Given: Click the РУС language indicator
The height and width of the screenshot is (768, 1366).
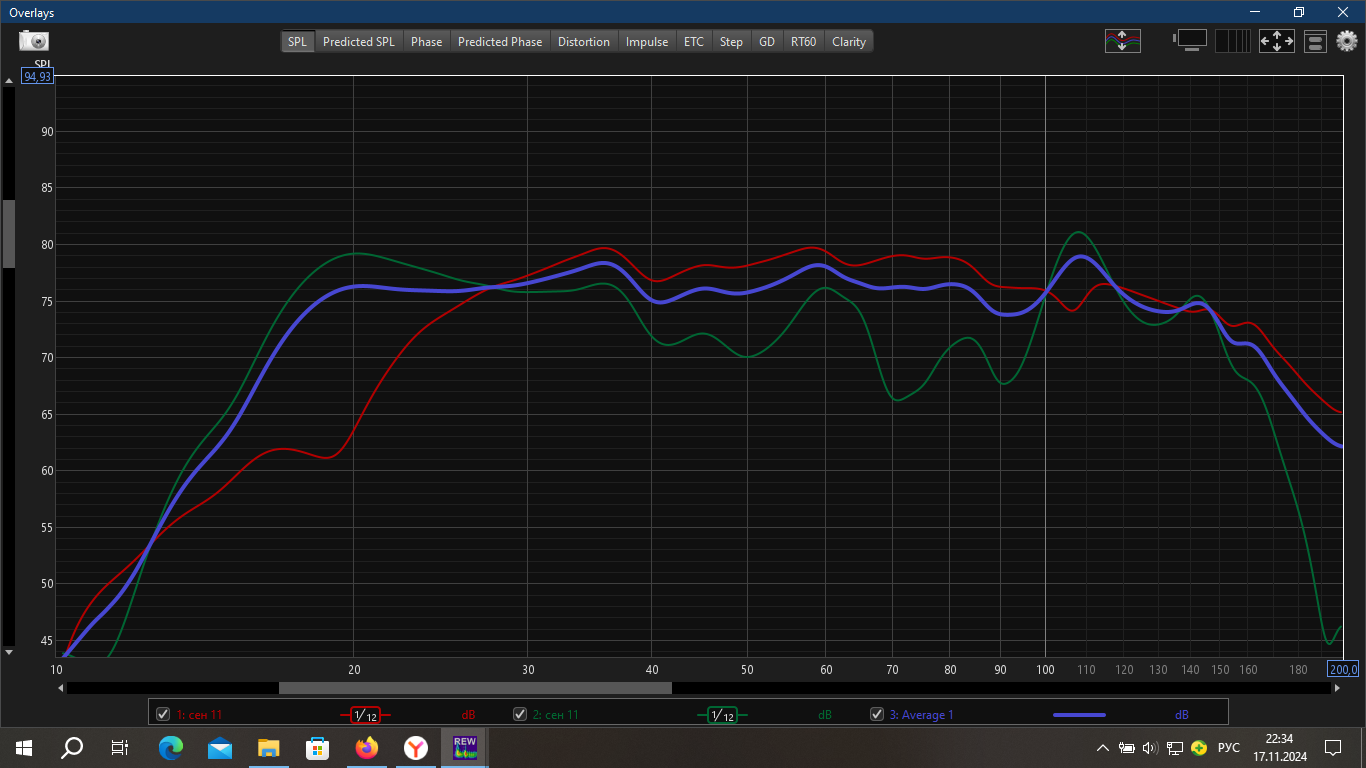Looking at the screenshot, I should 1229,747.
